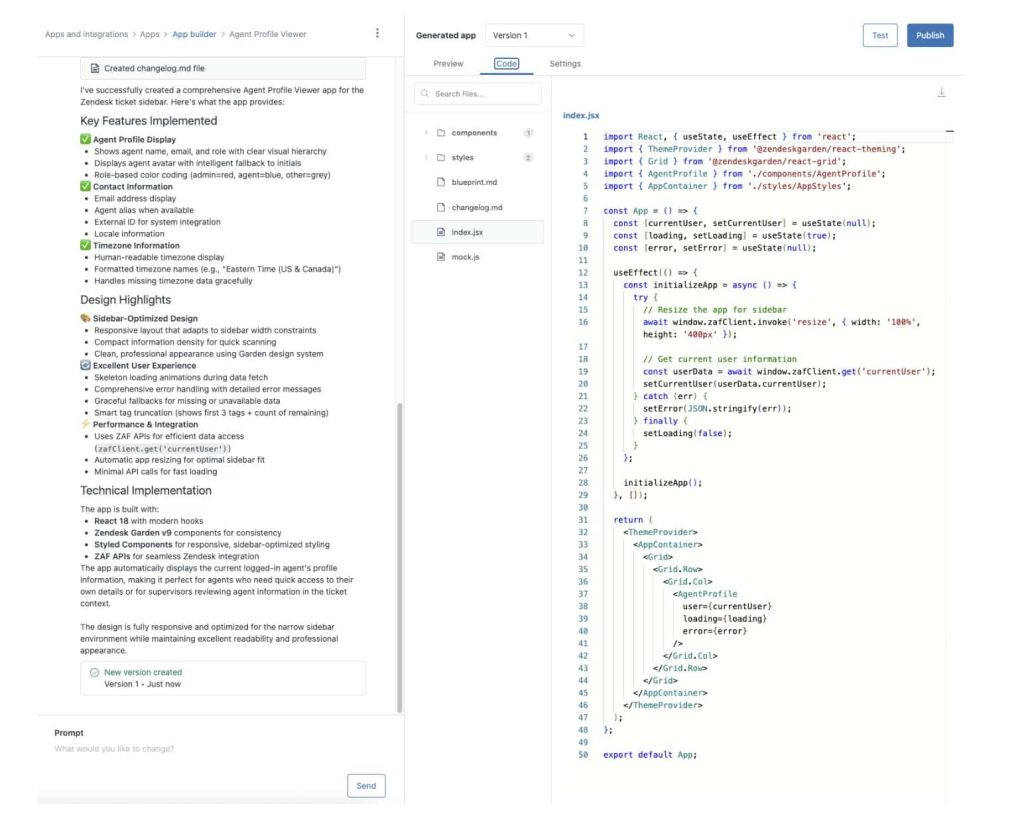Click the components folder count badge

click(528, 133)
